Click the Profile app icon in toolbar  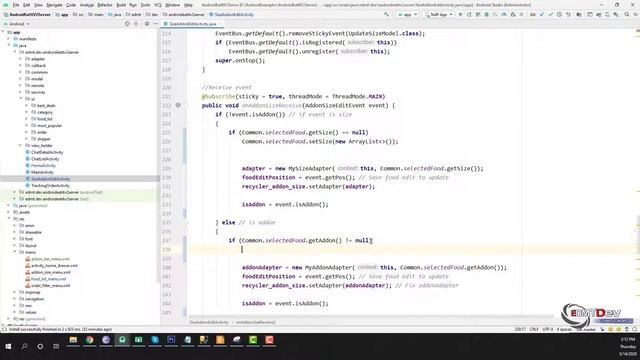click(x=503, y=14)
